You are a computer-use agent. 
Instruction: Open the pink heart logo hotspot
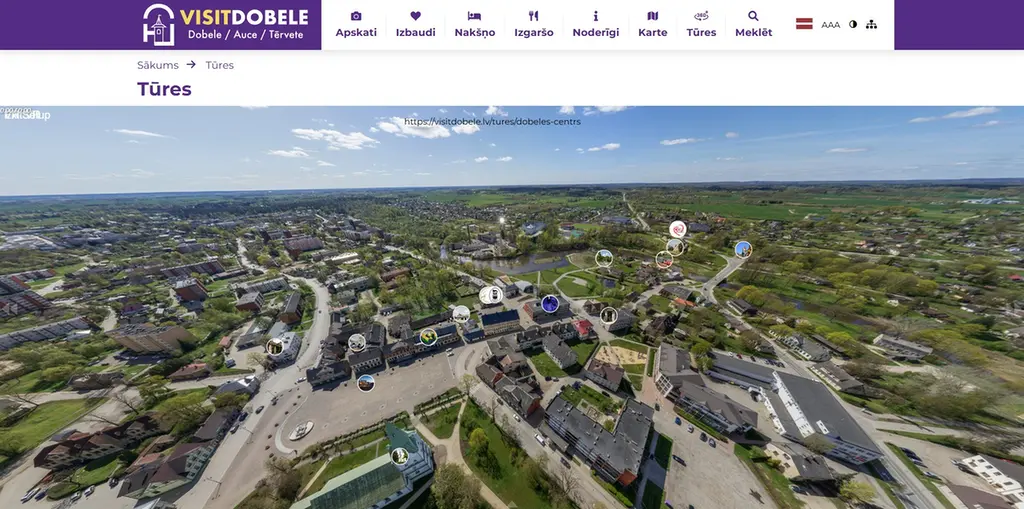tap(678, 229)
